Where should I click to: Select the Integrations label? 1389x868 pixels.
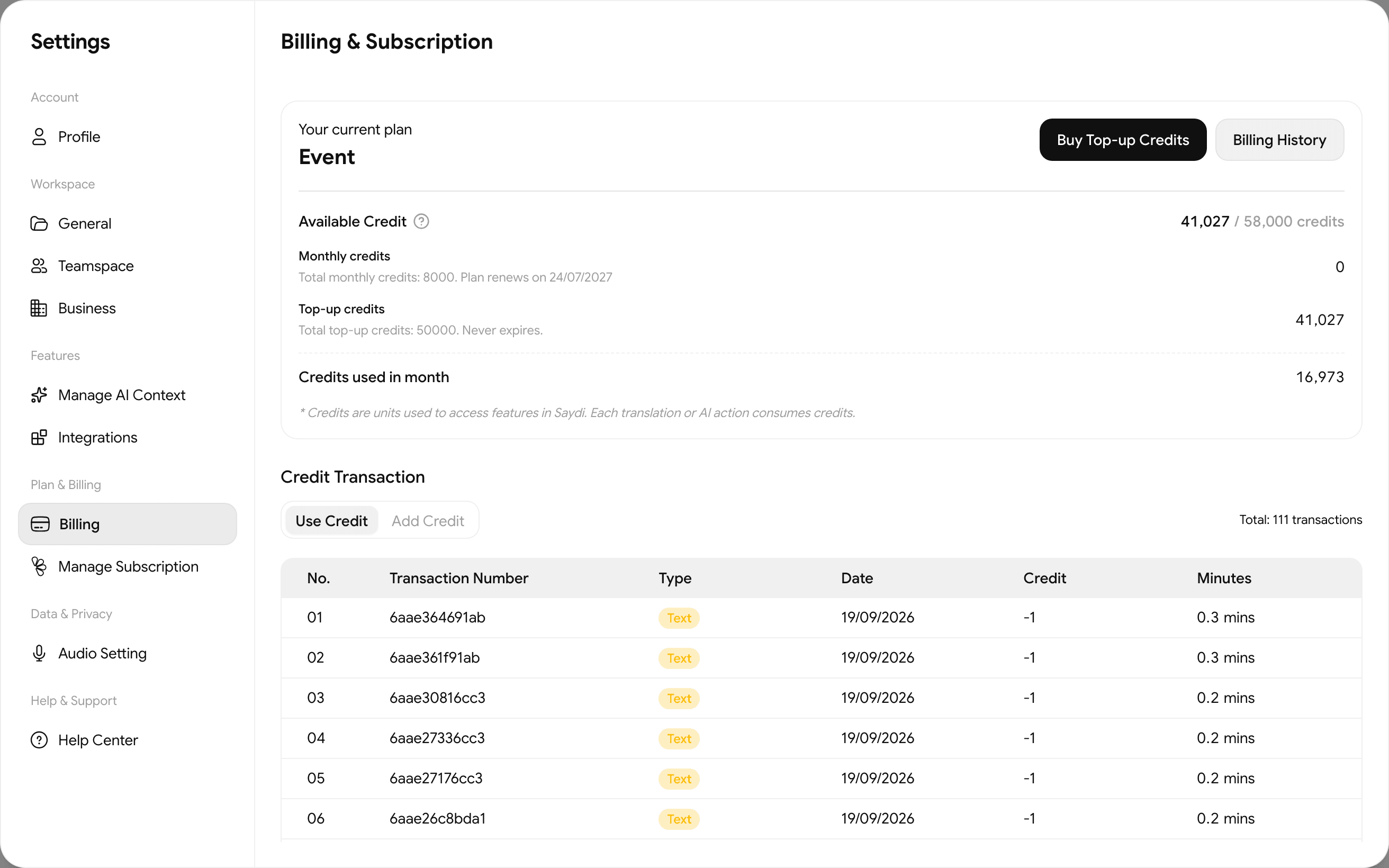click(97, 438)
